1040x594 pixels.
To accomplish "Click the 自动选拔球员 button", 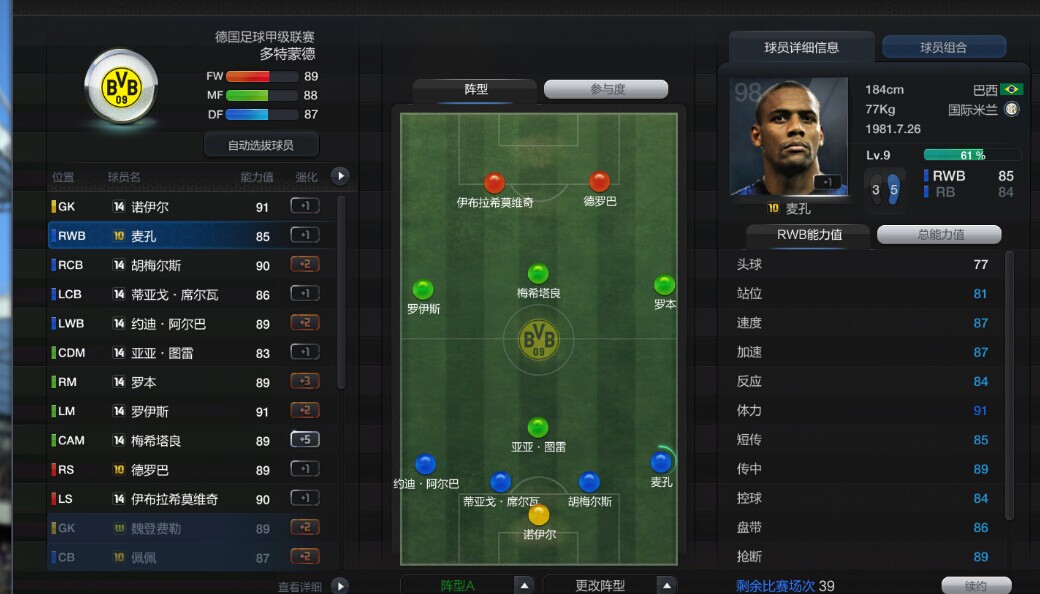I will (261, 145).
